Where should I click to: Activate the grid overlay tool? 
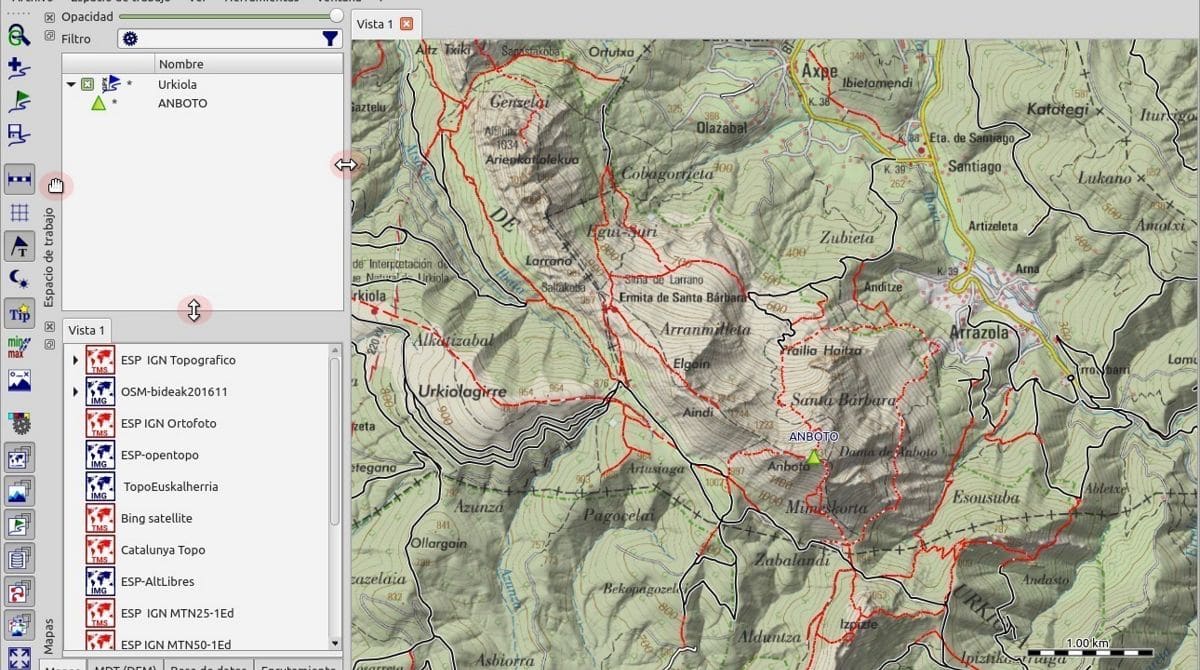[20, 211]
